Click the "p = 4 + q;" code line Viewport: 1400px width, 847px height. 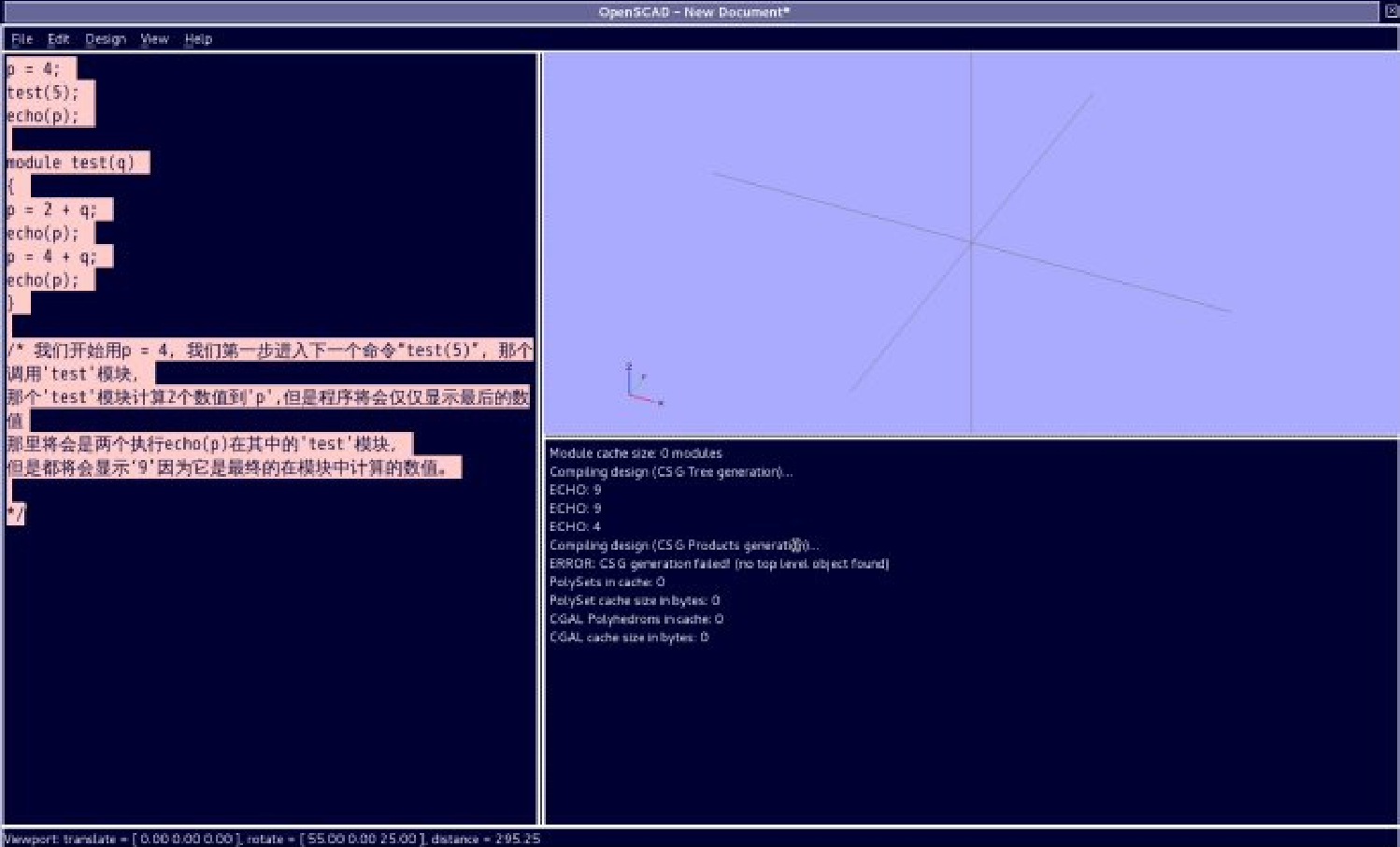tap(52, 256)
